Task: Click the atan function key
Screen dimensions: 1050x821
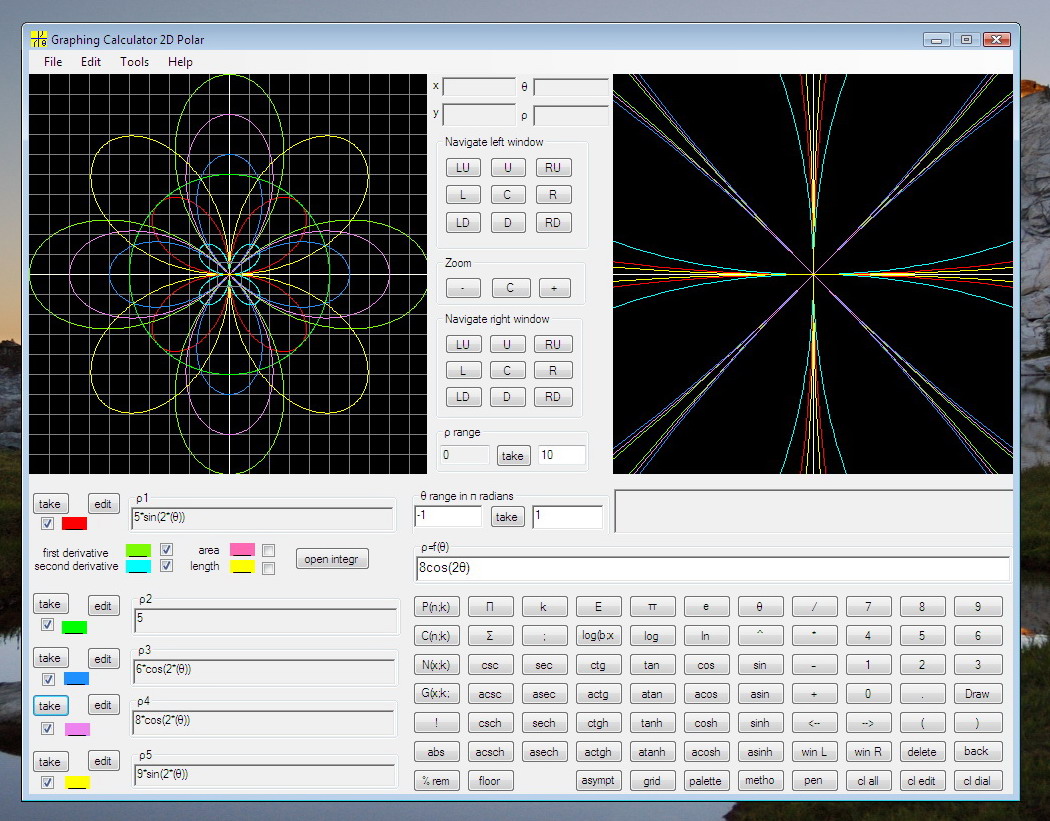Action: coord(652,694)
